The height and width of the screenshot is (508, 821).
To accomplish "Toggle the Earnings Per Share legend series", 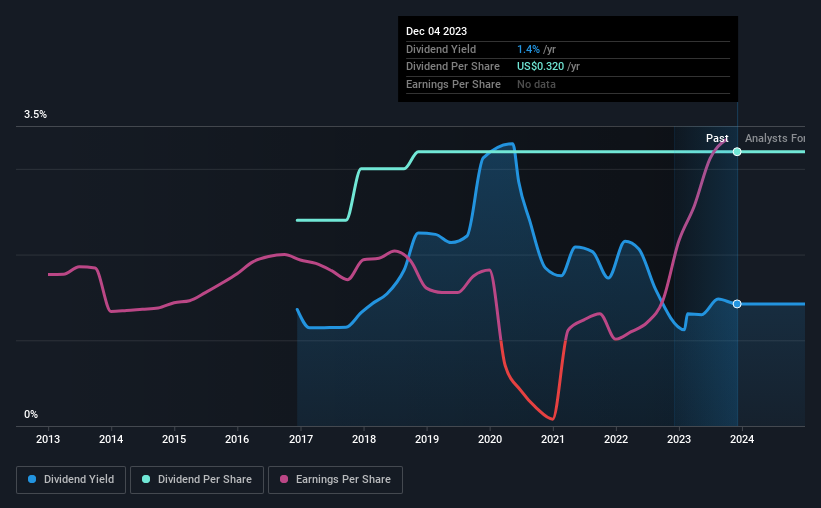I will point(335,480).
